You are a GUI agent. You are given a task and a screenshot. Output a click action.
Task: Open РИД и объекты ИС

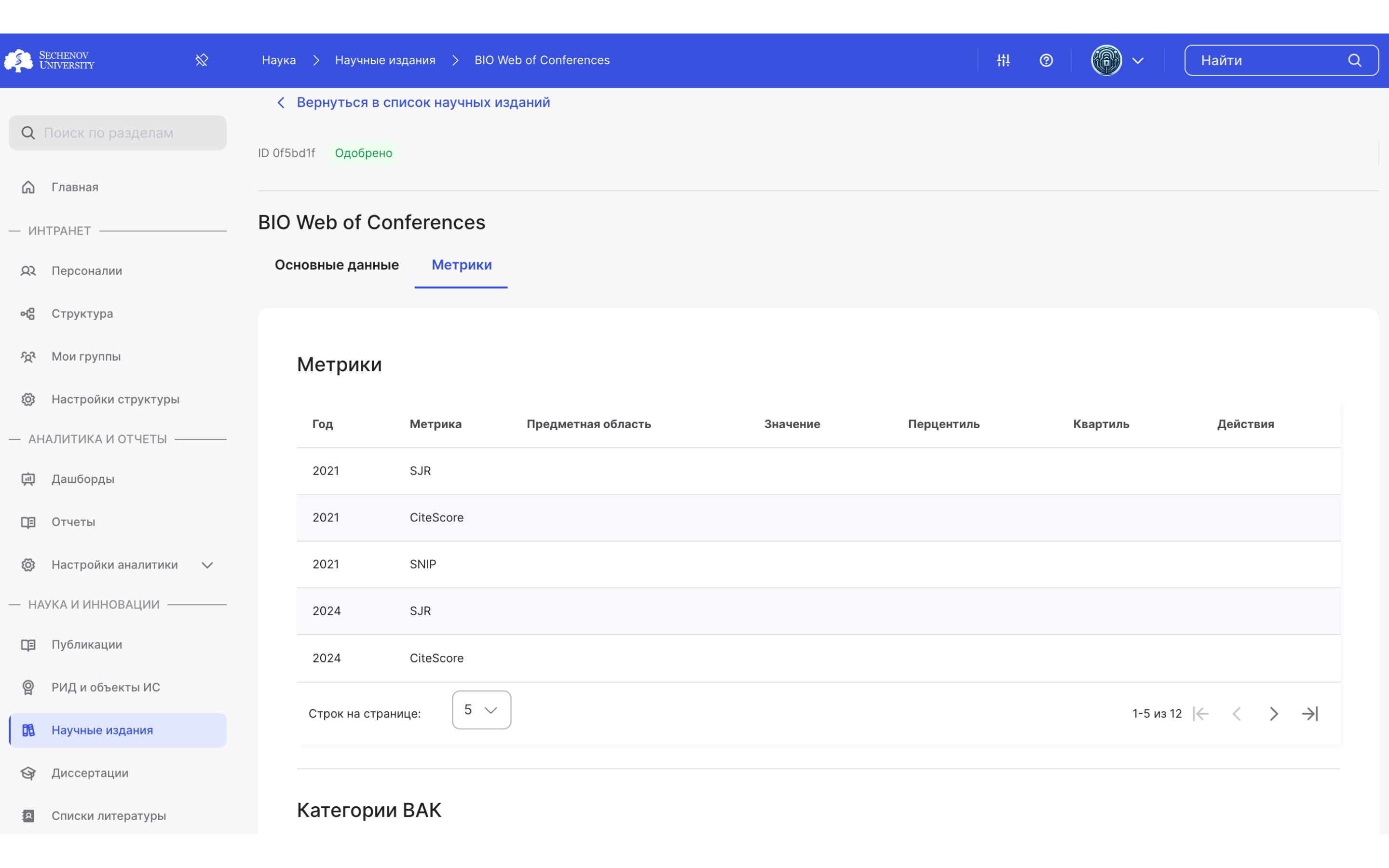(118, 687)
